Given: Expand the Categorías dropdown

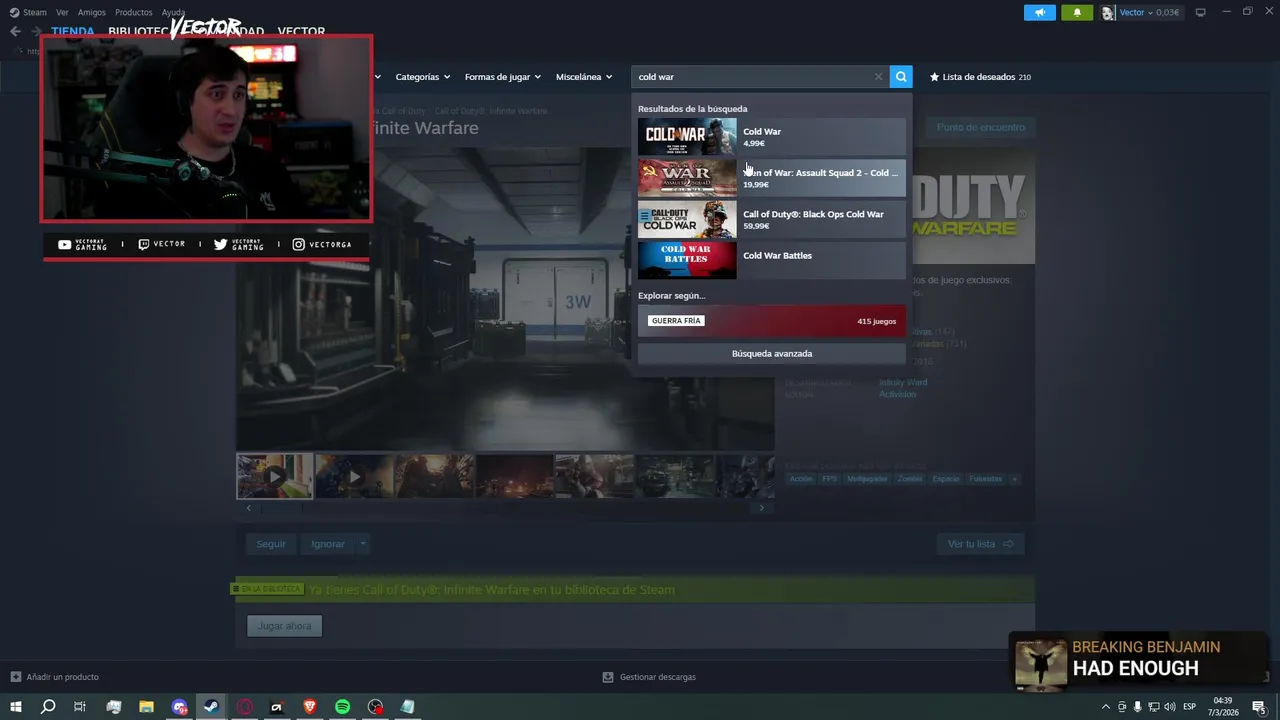Looking at the screenshot, I should point(422,77).
